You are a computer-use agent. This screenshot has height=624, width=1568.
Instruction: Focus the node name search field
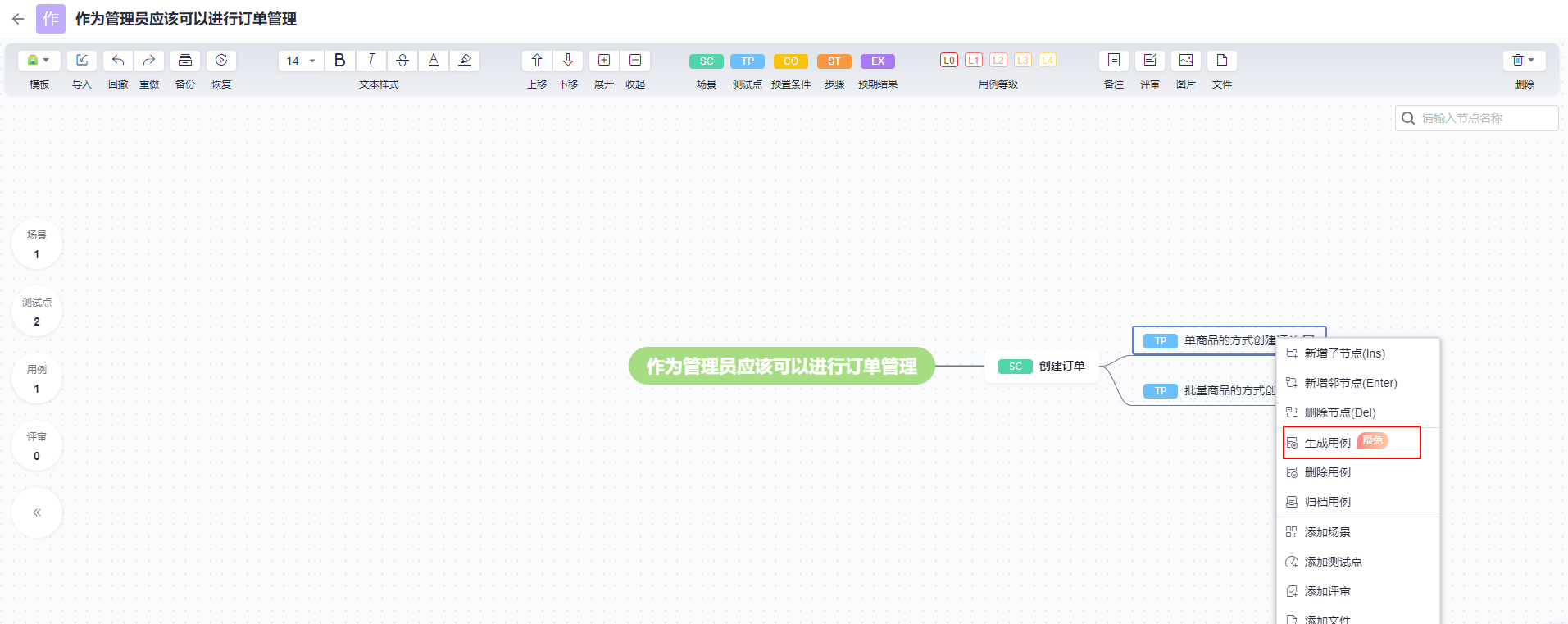click(x=1477, y=118)
